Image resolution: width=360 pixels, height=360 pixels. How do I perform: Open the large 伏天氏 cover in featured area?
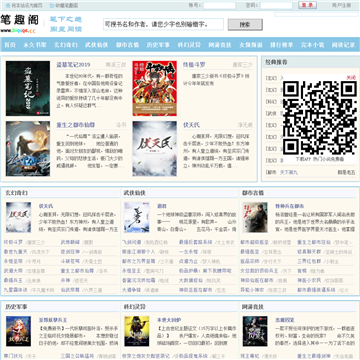tap(155, 149)
